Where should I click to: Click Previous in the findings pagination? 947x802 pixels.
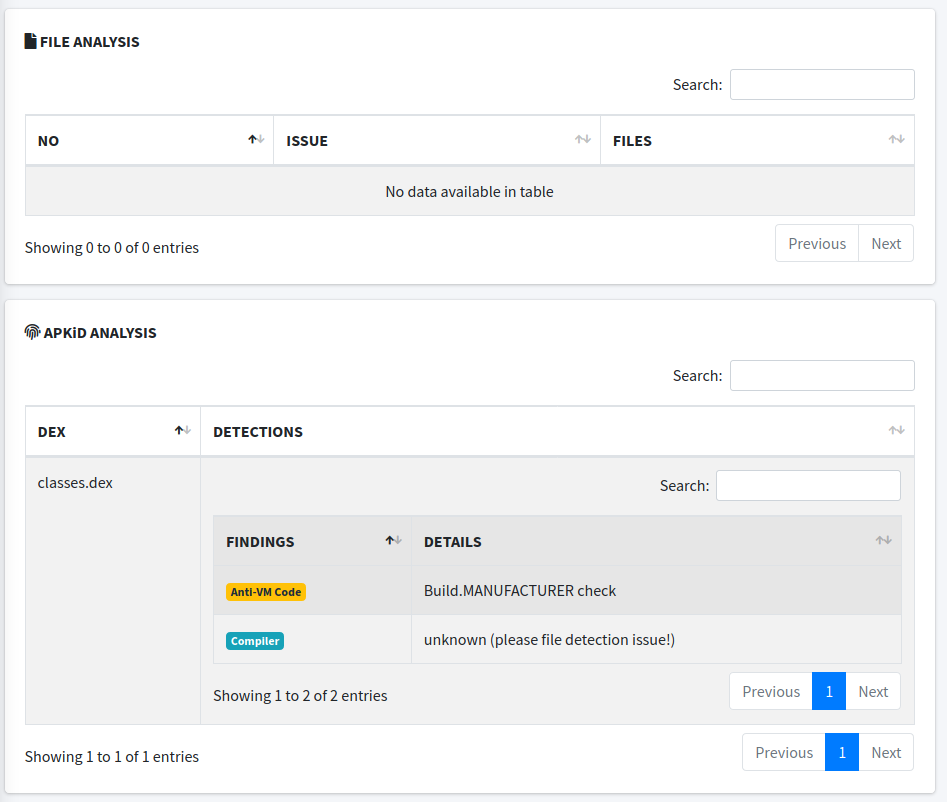click(x=771, y=692)
